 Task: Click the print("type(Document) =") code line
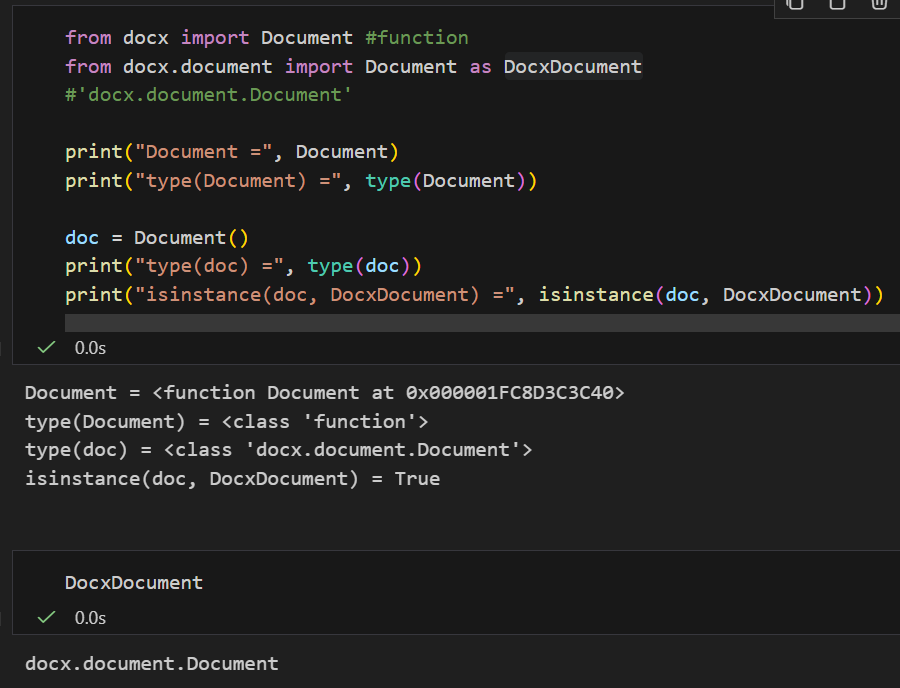point(300,181)
